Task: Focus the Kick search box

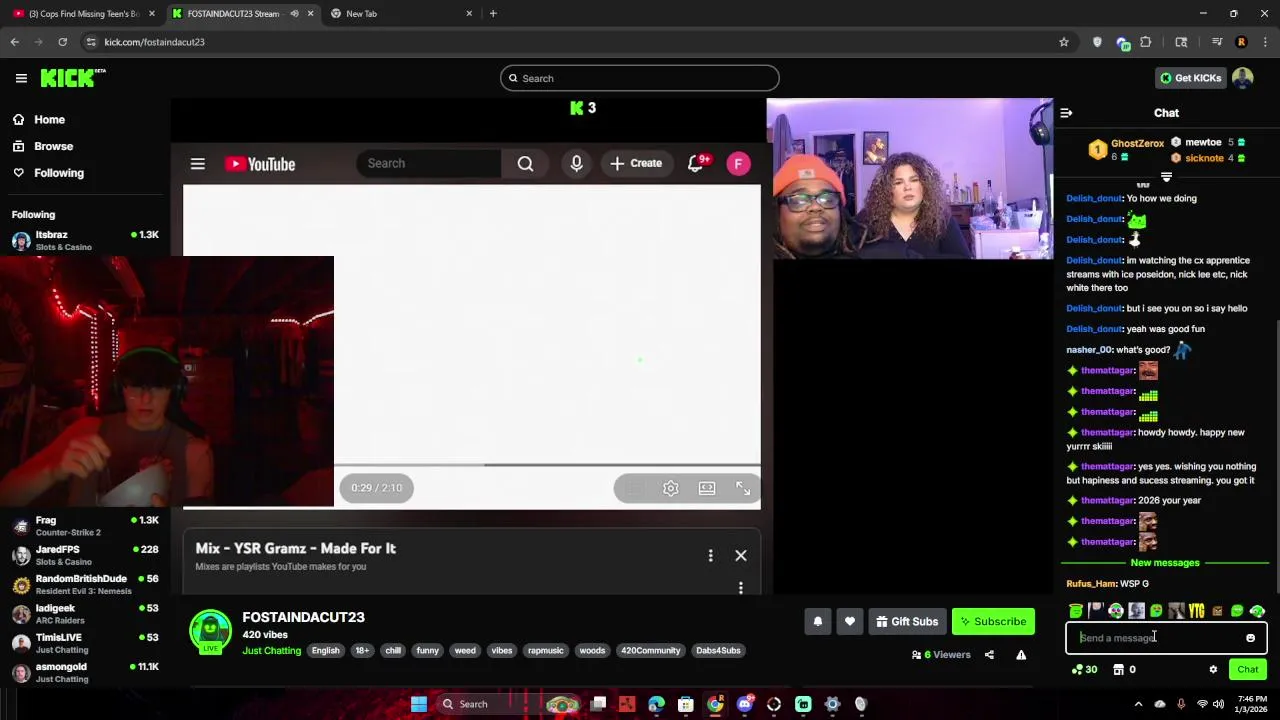Action: 640,78
